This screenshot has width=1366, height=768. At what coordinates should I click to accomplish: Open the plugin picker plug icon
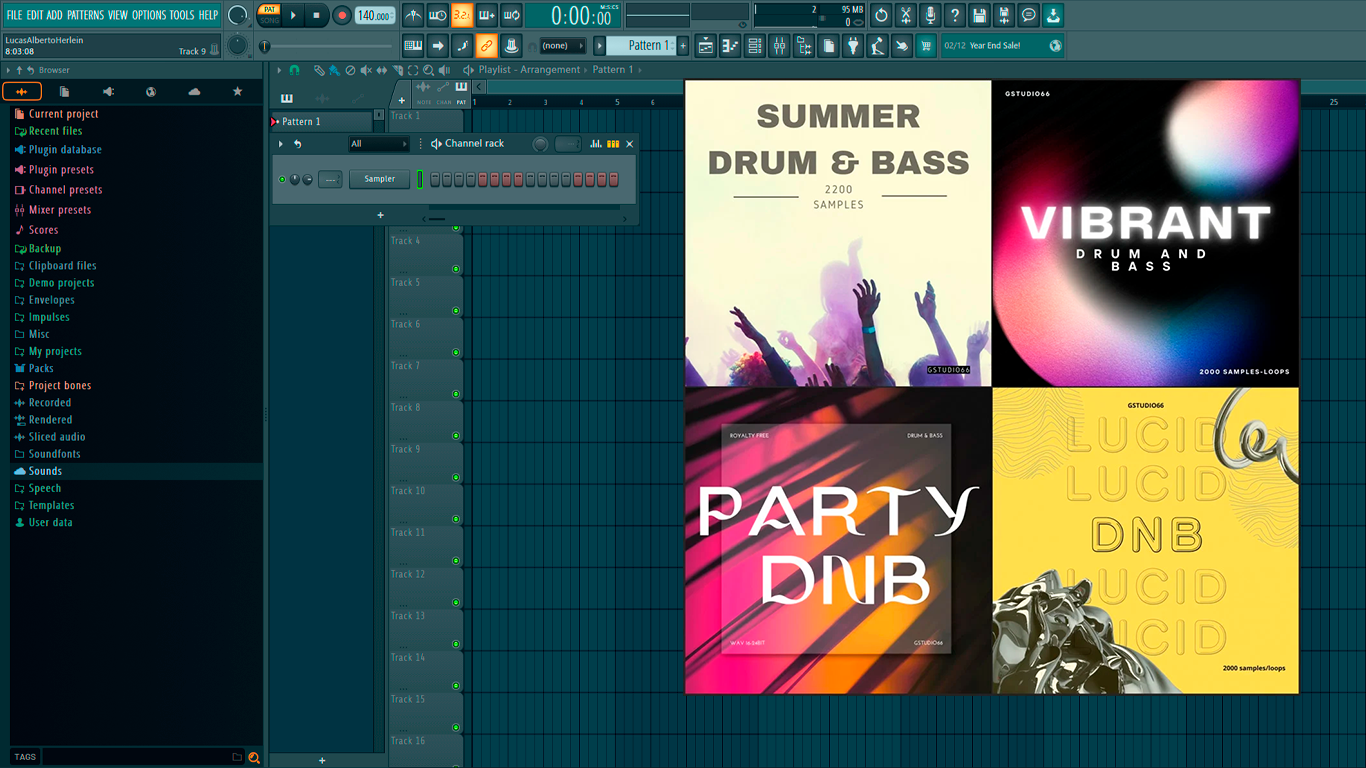pyautogui.click(x=853, y=46)
